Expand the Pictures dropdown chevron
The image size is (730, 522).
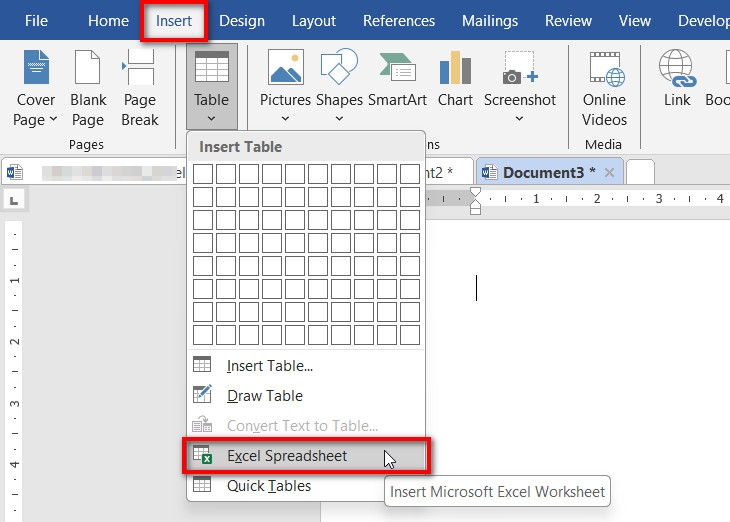285,119
